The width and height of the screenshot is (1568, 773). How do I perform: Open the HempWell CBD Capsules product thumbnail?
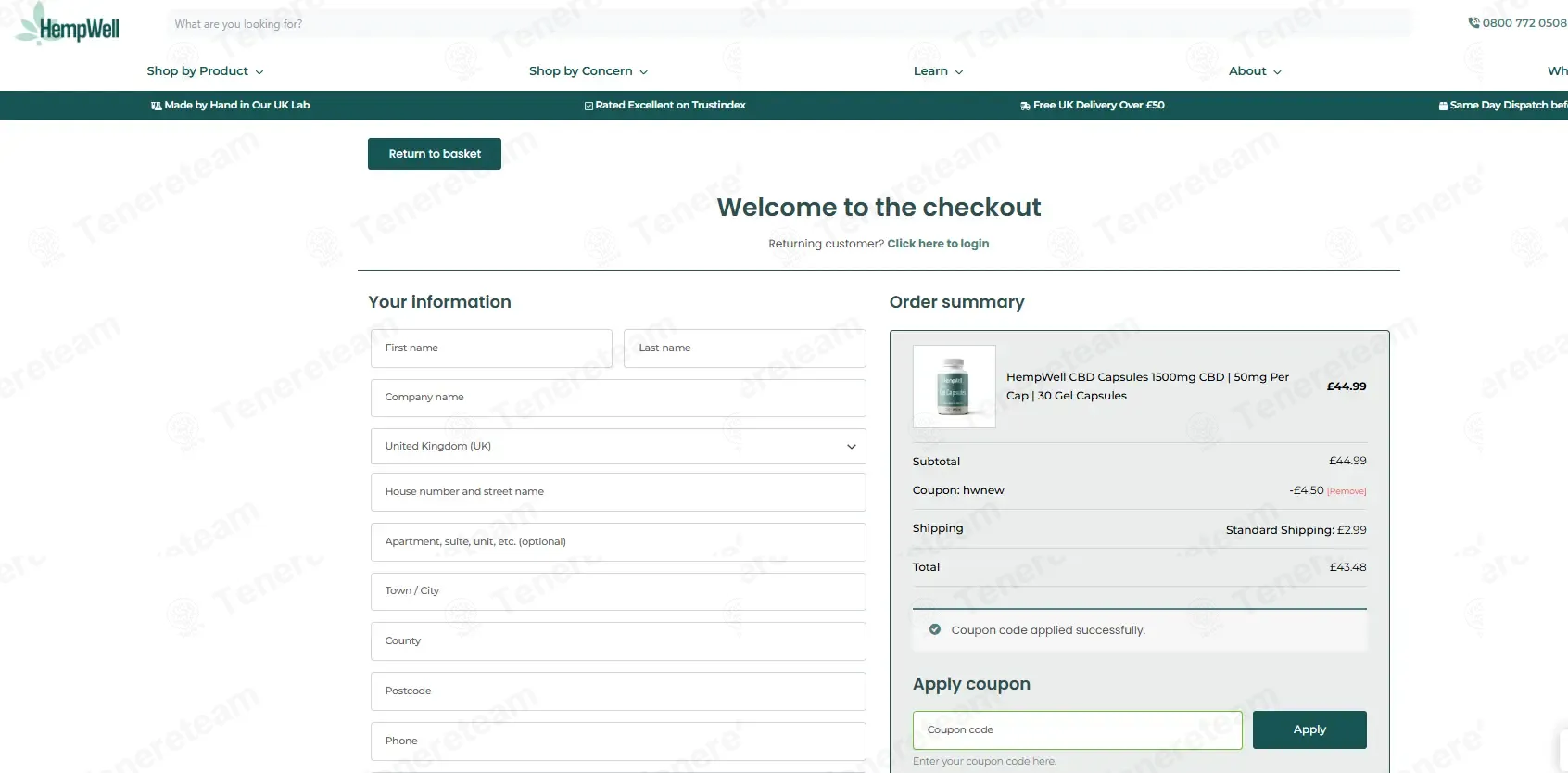point(954,386)
